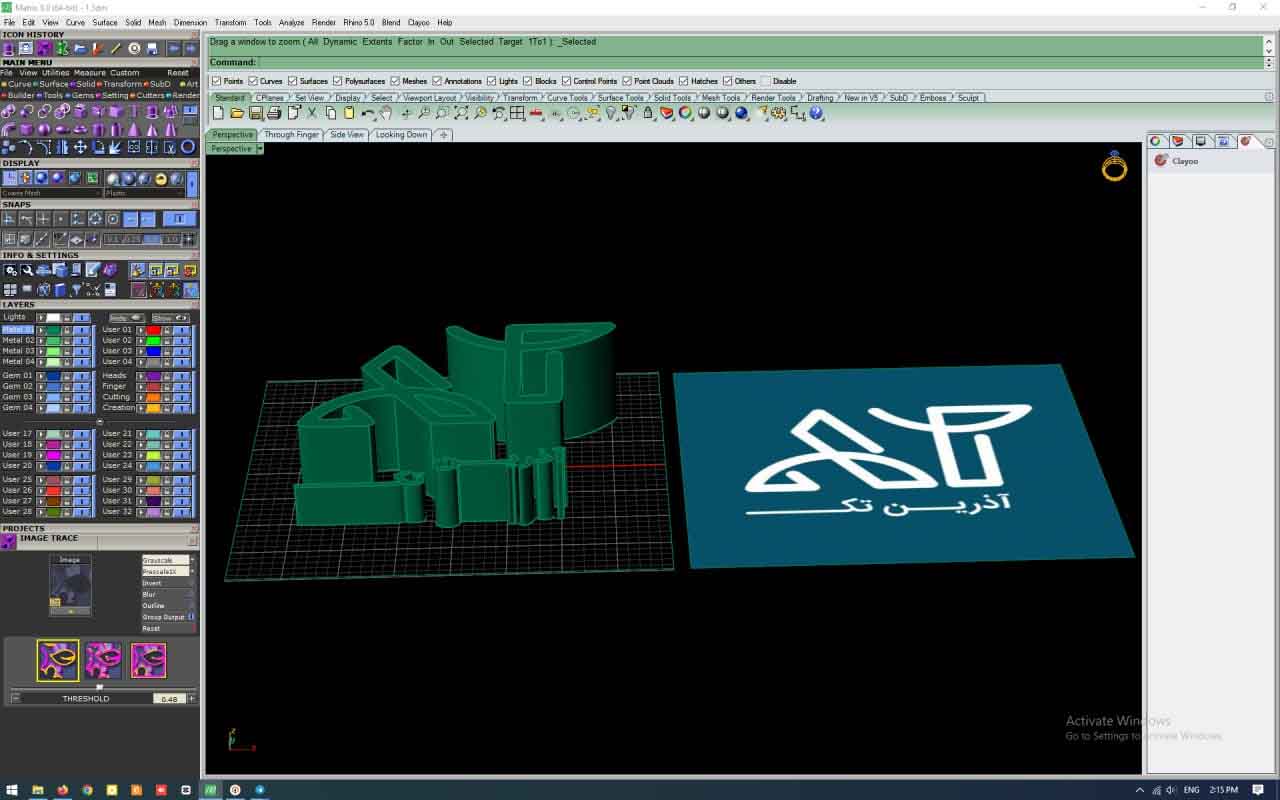Image resolution: width=1280 pixels, height=800 pixels.
Task: Click Gems in the Main Menu panel
Action: (83, 95)
